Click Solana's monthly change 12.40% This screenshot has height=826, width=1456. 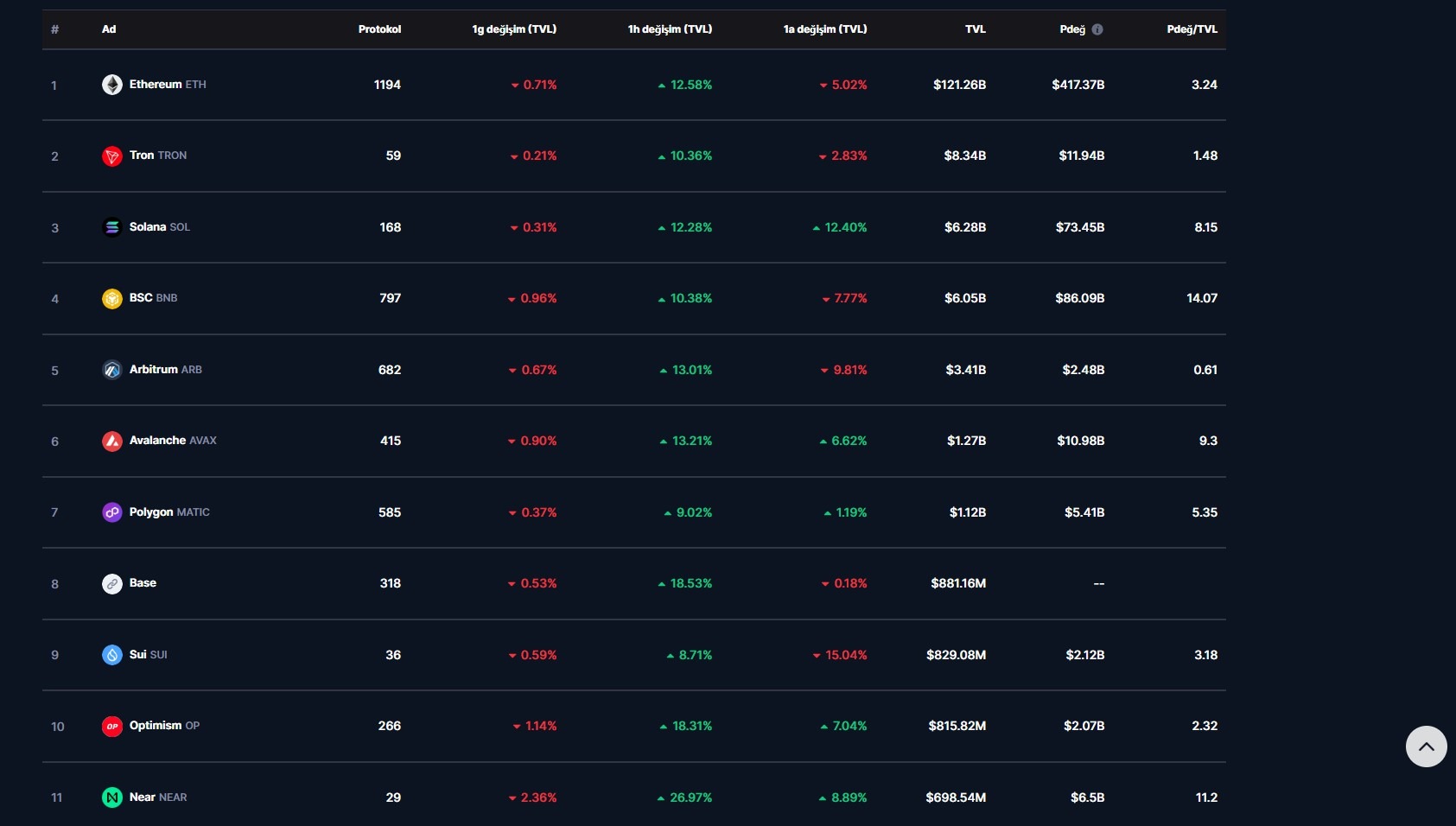[x=840, y=227]
